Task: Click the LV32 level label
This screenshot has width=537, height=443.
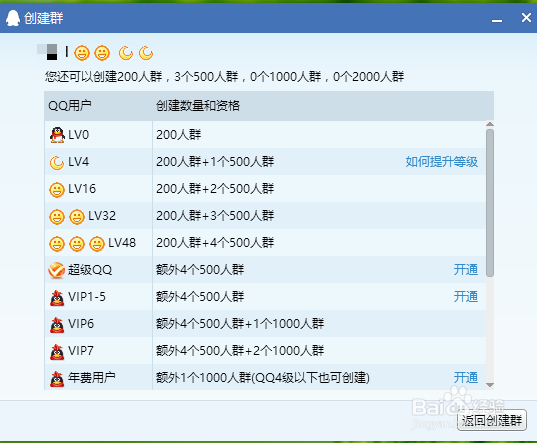Action: click(x=102, y=216)
